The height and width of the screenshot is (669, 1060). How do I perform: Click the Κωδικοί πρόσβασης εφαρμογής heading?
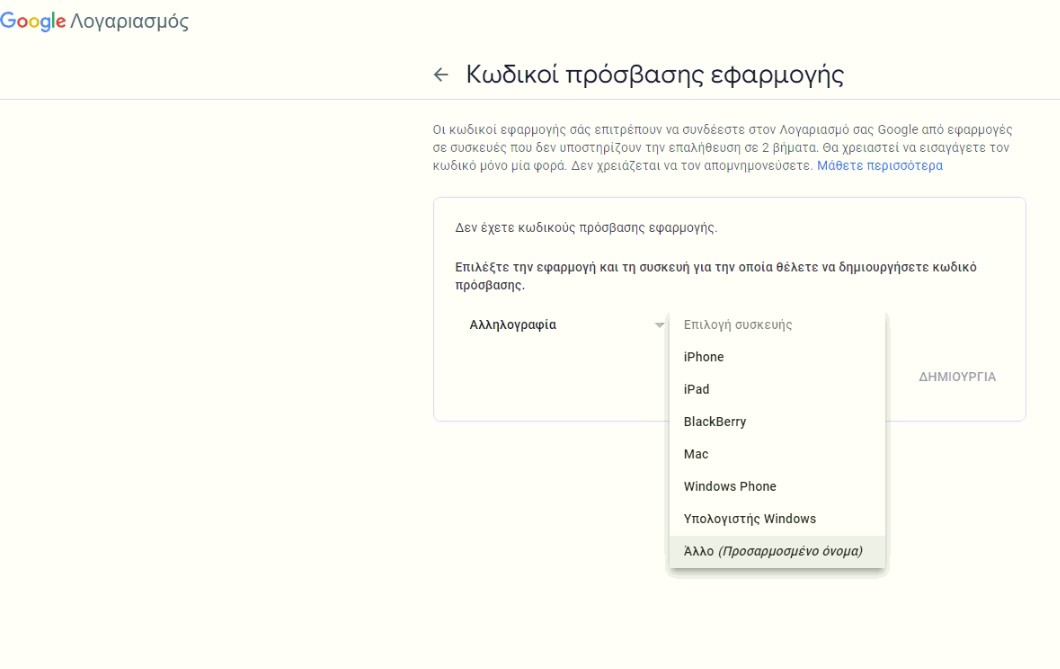654,75
